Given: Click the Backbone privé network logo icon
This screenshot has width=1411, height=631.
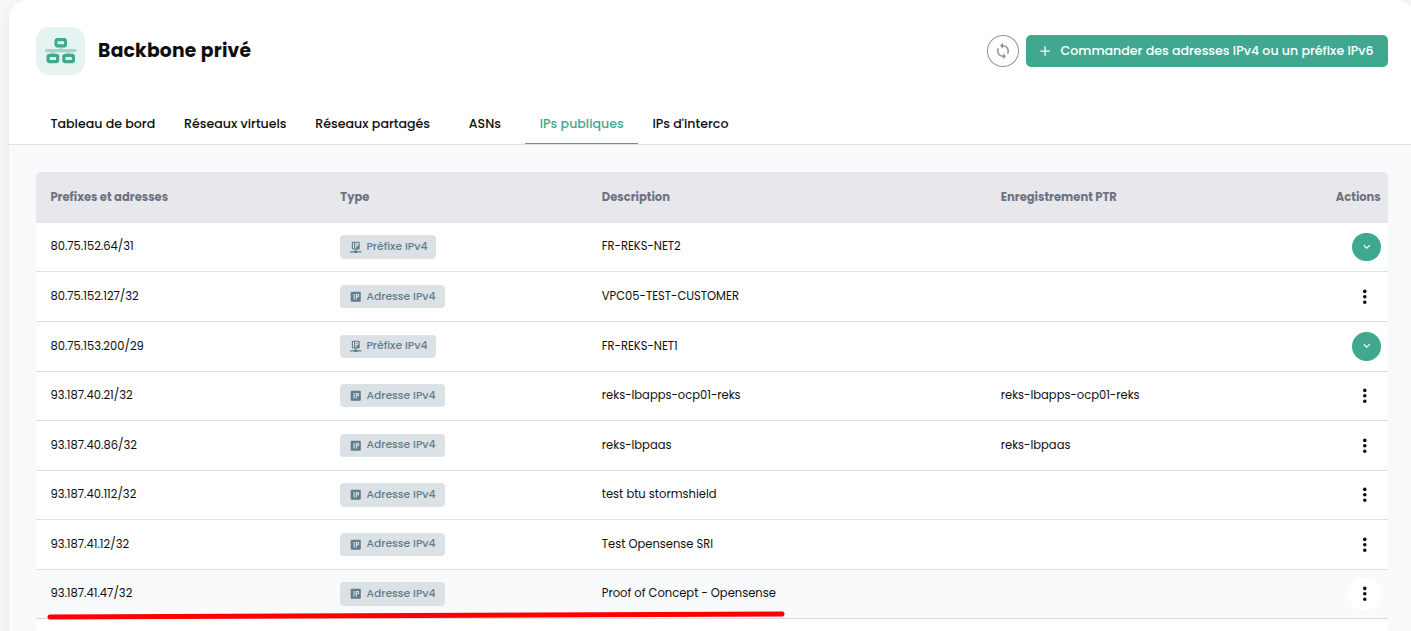Looking at the screenshot, I should point(61,51).
